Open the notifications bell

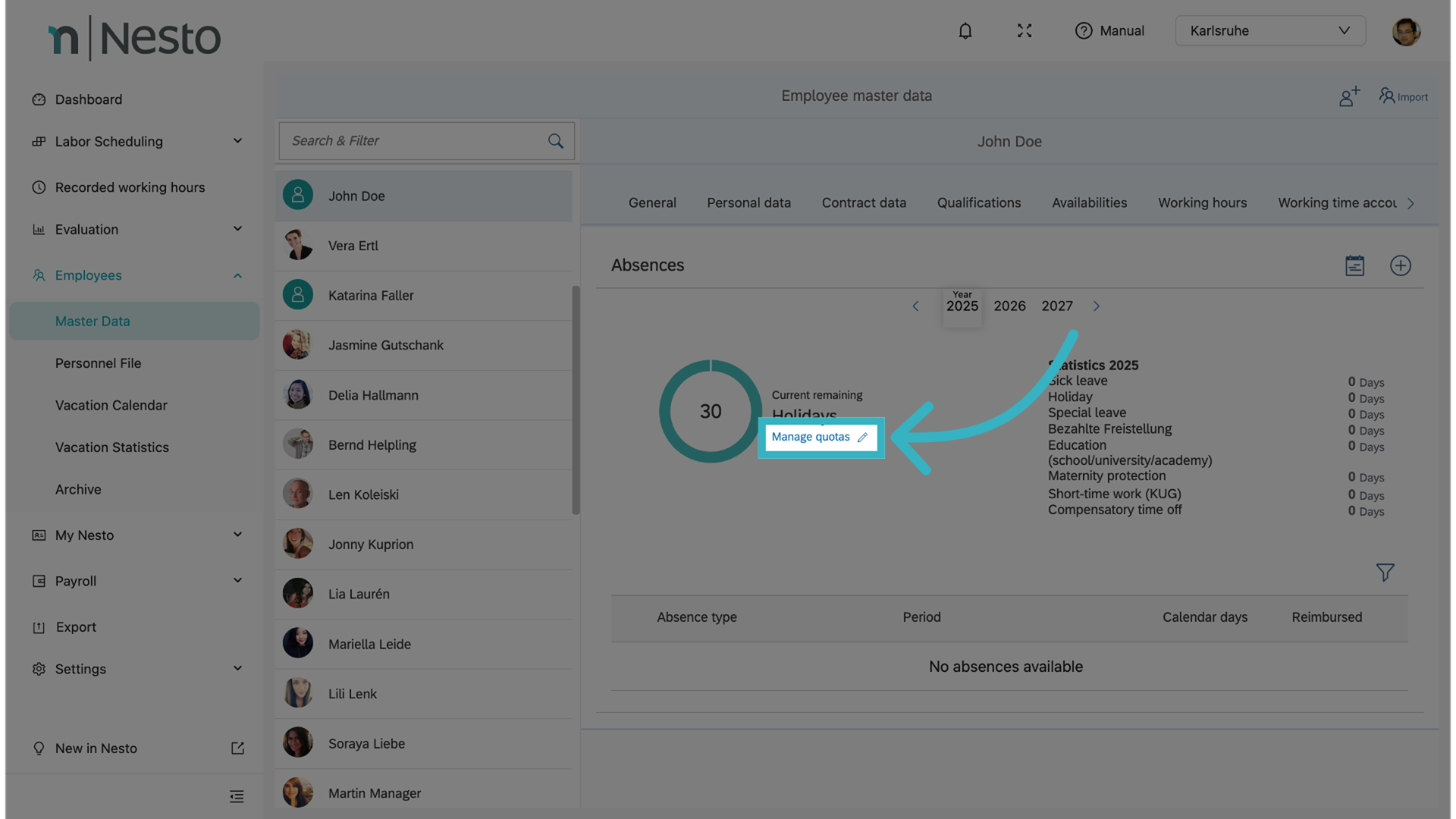click(965, 31)
